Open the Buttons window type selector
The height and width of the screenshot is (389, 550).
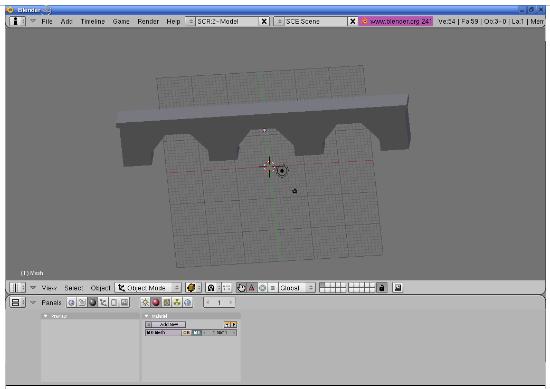pyautogui.click(x=17, y=302)
